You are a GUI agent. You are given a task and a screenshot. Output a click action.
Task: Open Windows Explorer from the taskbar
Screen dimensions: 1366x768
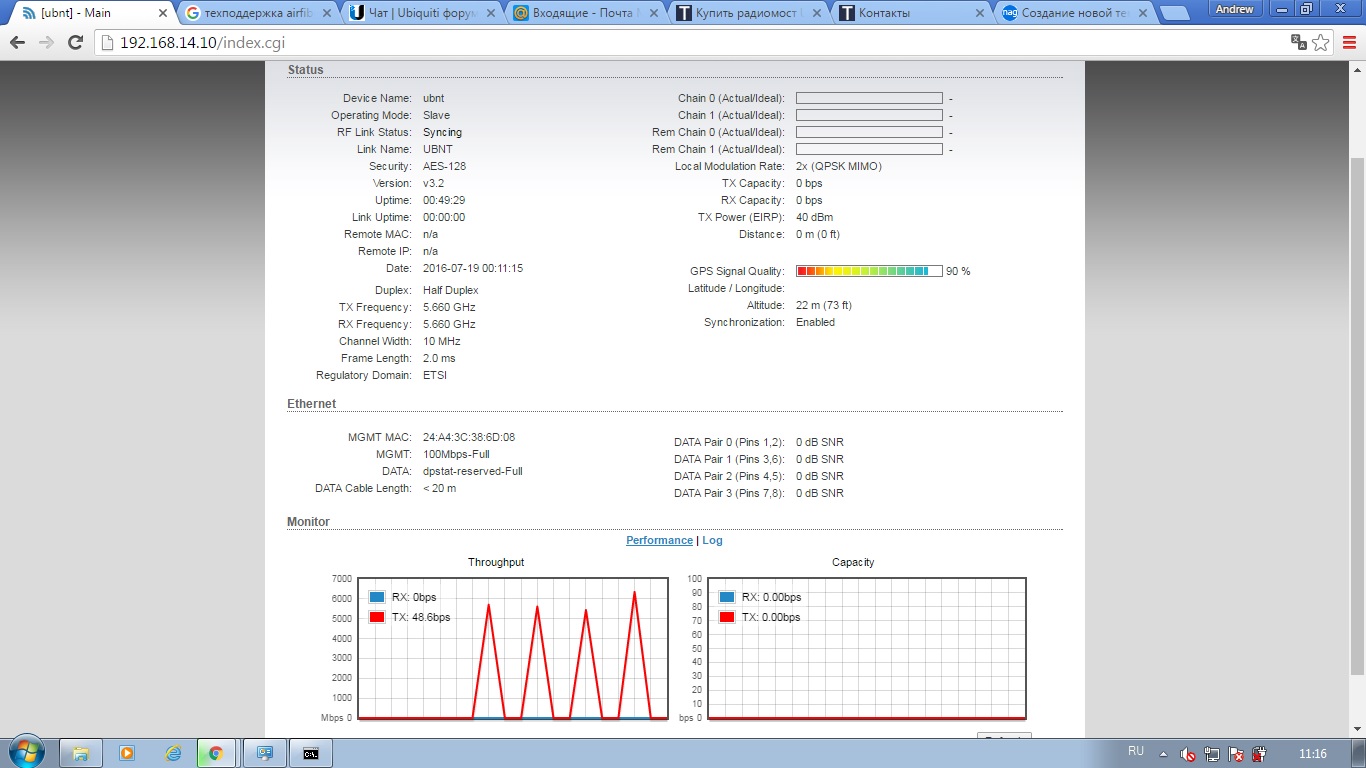82,753
